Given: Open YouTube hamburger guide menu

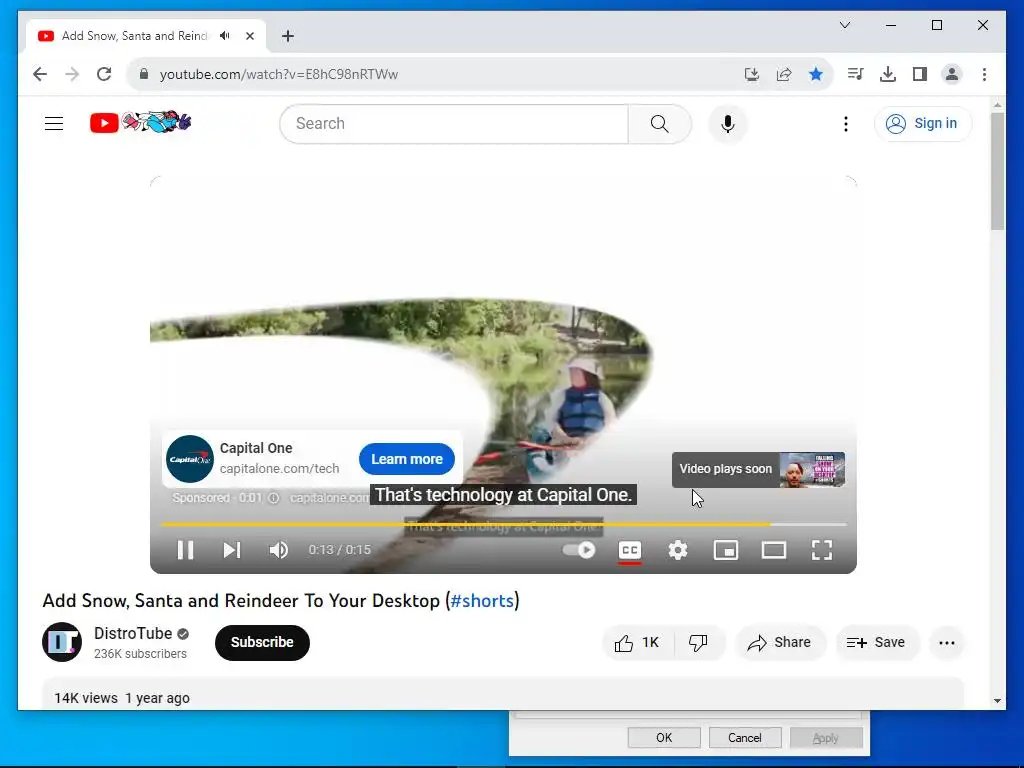Looking at the screenshot, I should pyautogui.click(x=54, y=123).
